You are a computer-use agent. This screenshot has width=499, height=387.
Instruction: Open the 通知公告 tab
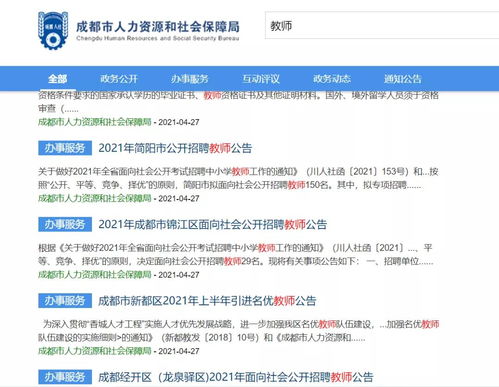(403, 79)
